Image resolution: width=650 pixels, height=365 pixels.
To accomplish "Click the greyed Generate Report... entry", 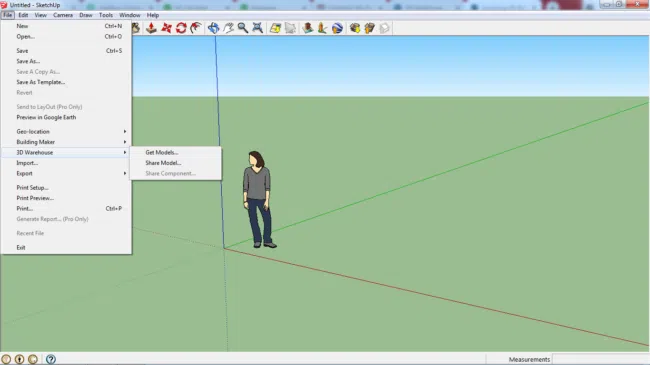I will pos(66,219).
